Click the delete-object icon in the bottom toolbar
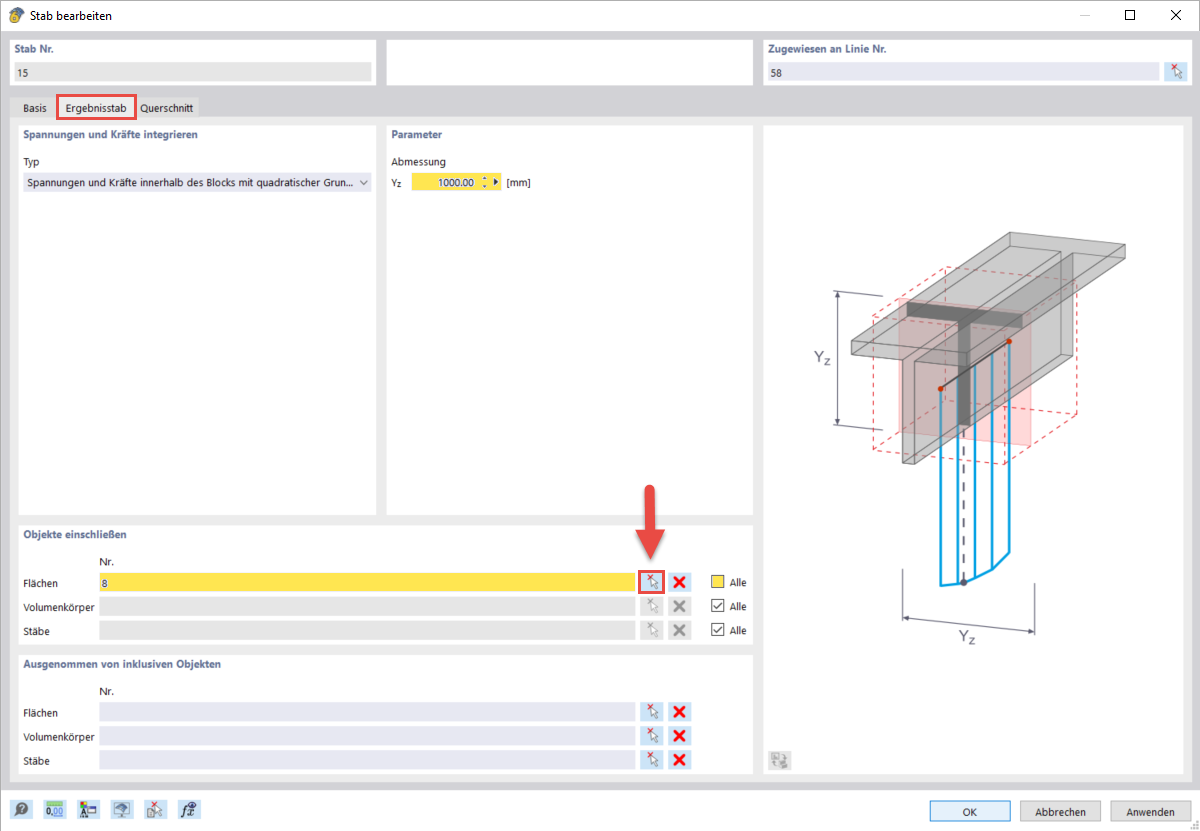This screenshot has width=1200, height=831. [155, 809]
